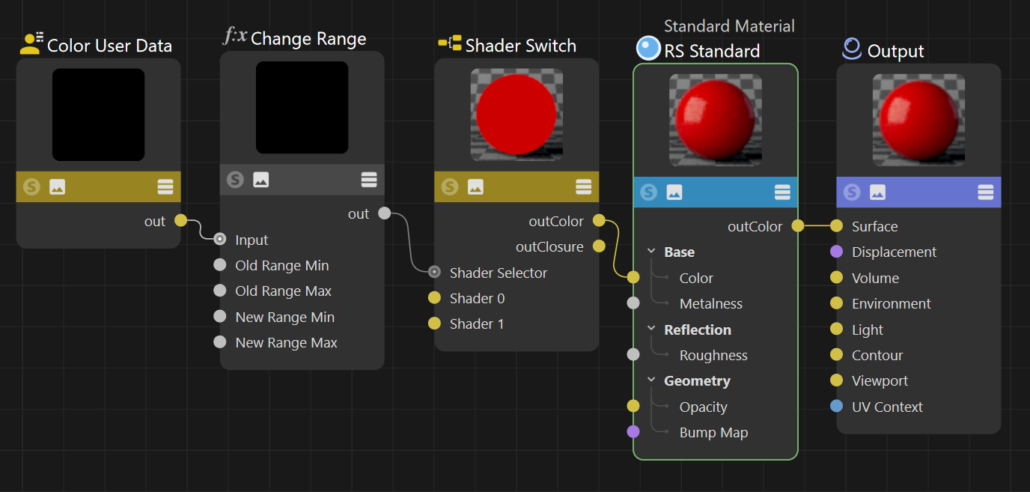Select the RS Standard node title
The image size is (1030, 492).
pos(711,51)
